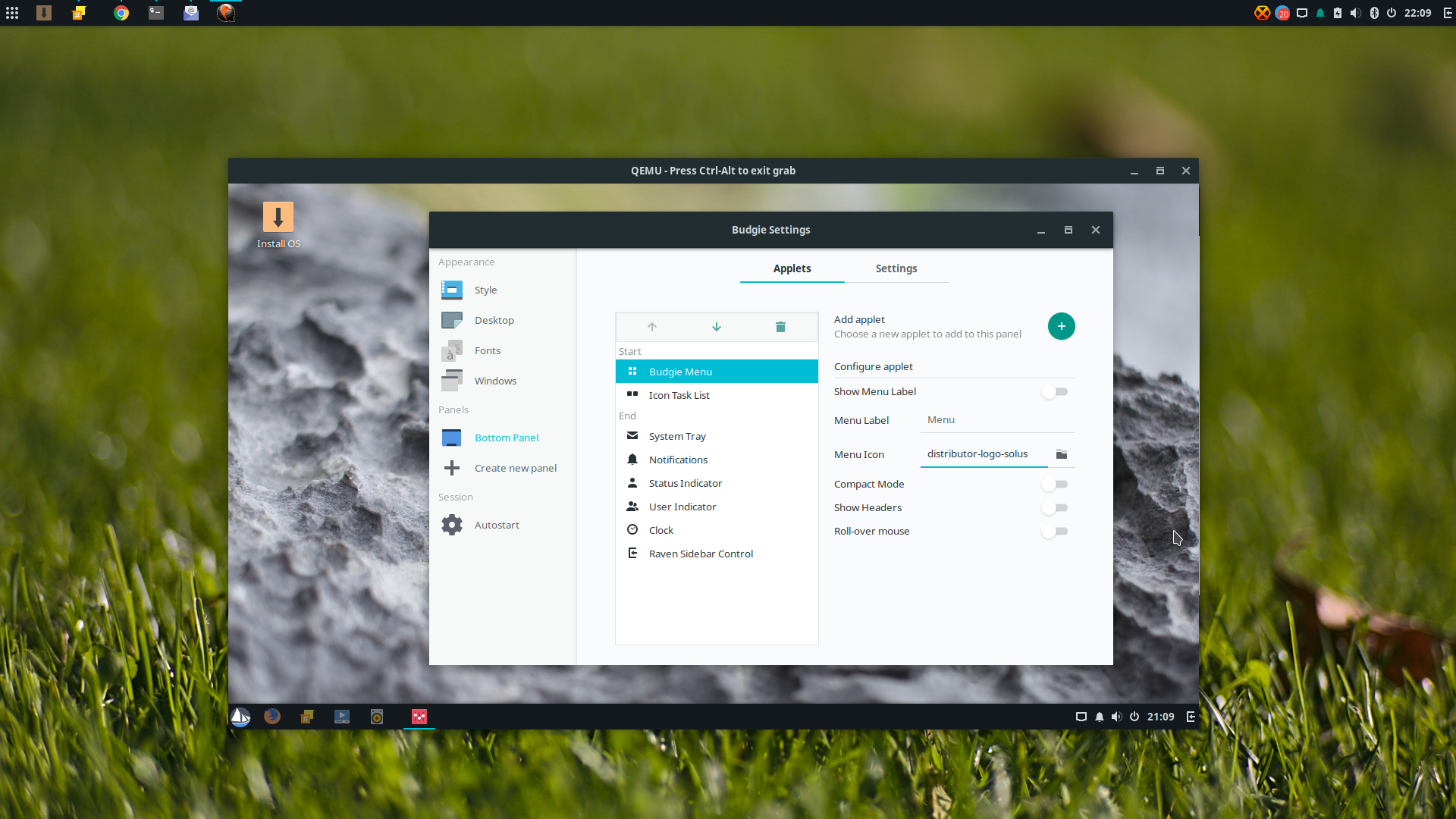Open Autostart session settings
The width and height of the screenshot is (1456, 819).
[502, 525]
